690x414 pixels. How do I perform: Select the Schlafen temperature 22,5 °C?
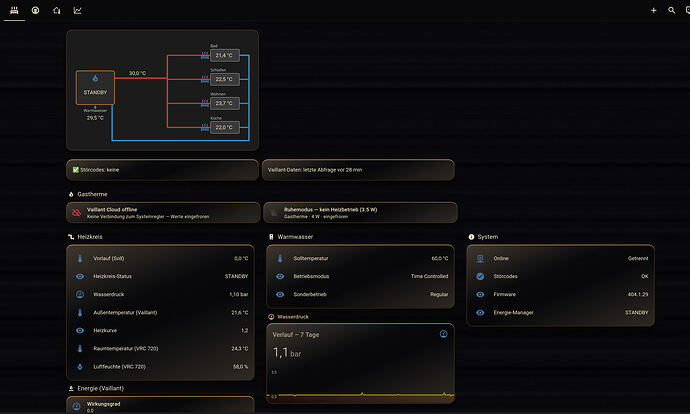click(x=224, y=79)
